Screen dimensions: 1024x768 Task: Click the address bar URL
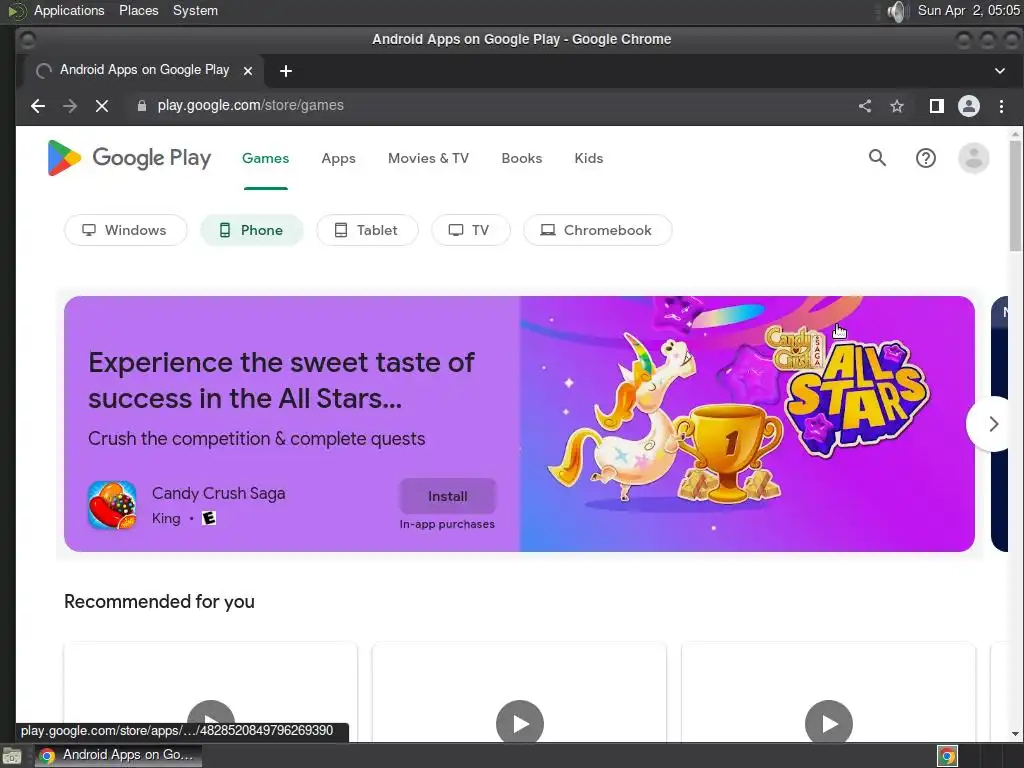click(250, 106)
